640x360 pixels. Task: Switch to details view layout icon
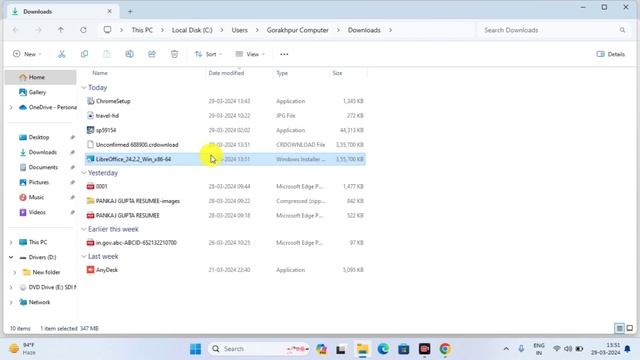620,328
